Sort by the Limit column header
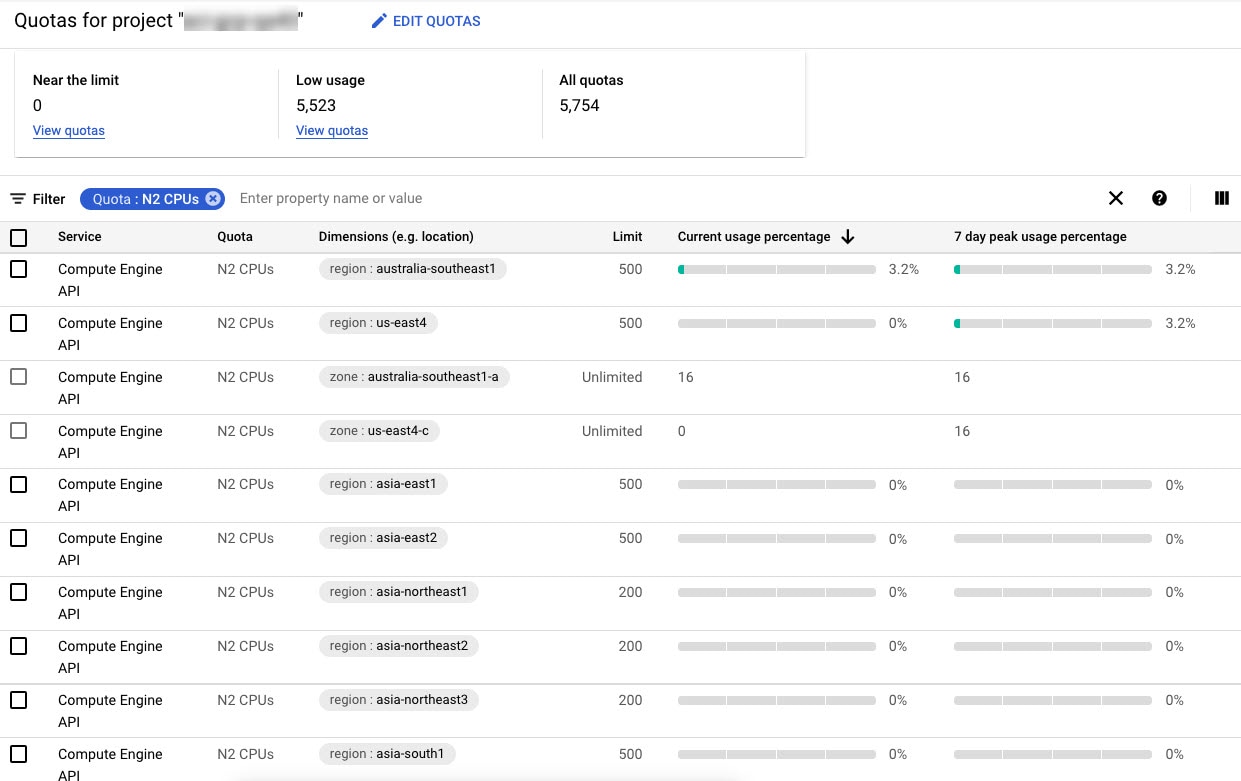This screenshot has height=781, width=1241. click(x=627, y=236)
